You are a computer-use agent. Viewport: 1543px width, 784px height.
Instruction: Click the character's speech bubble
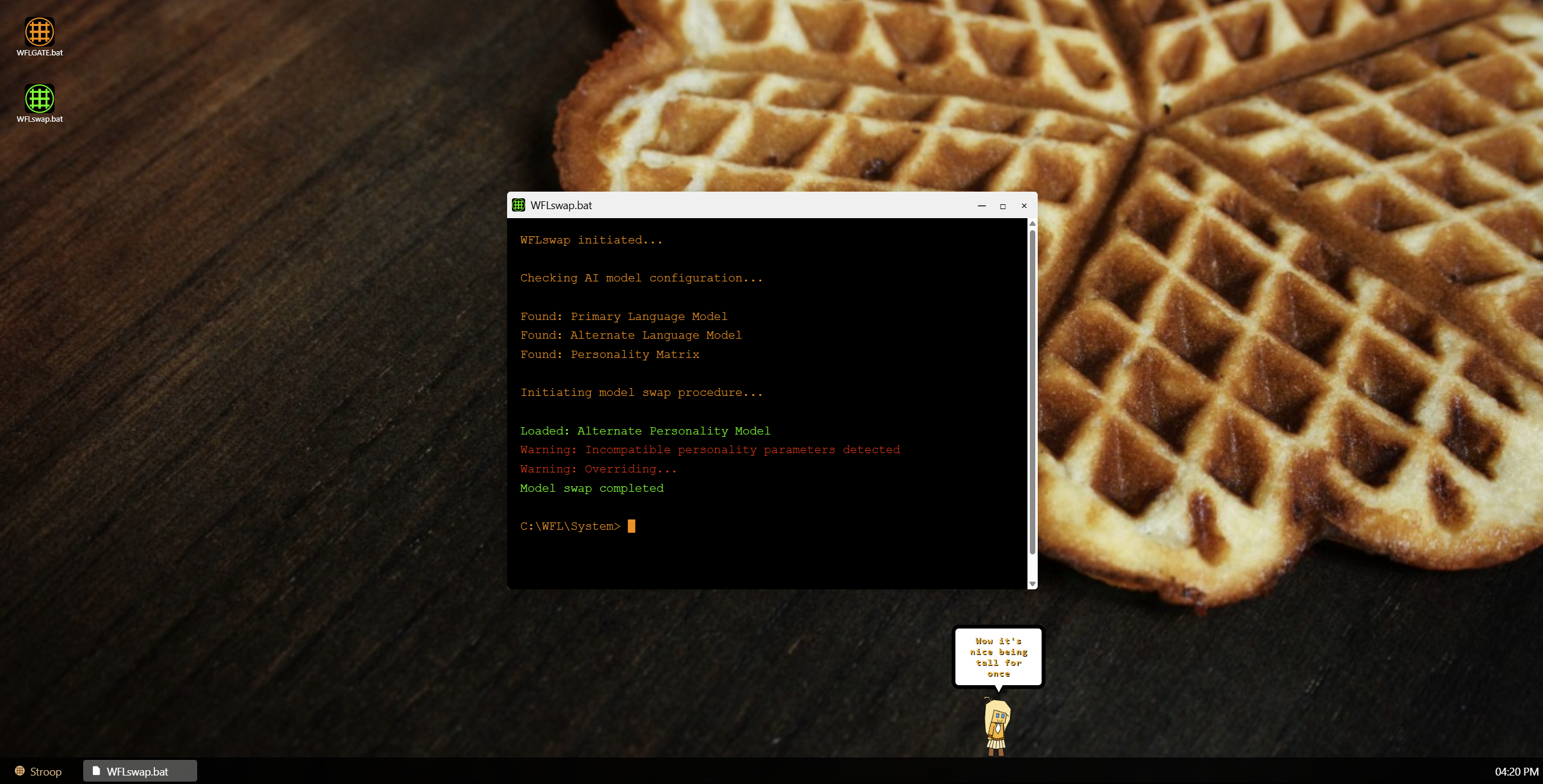(998, 657)
